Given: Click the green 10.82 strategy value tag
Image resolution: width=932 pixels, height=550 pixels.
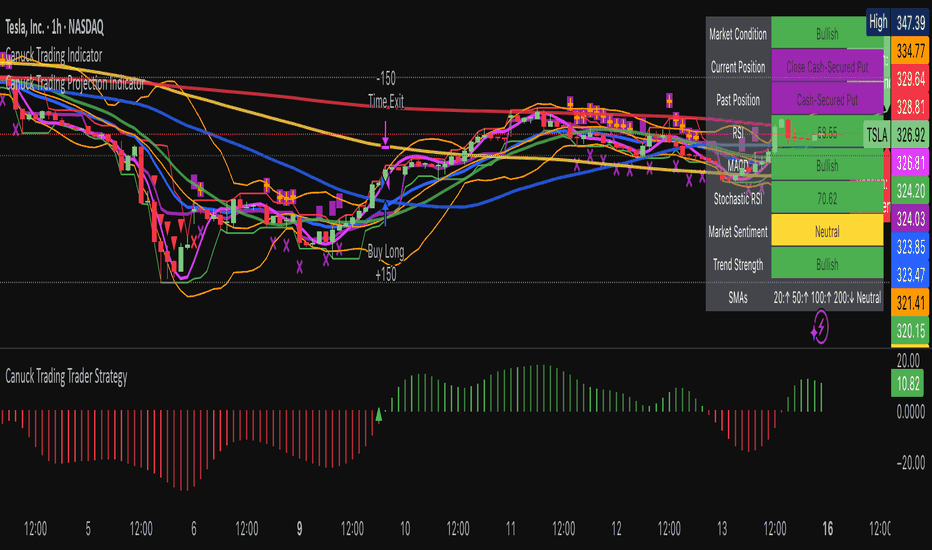Looking at the screenshot, I should tap(907, 384).
